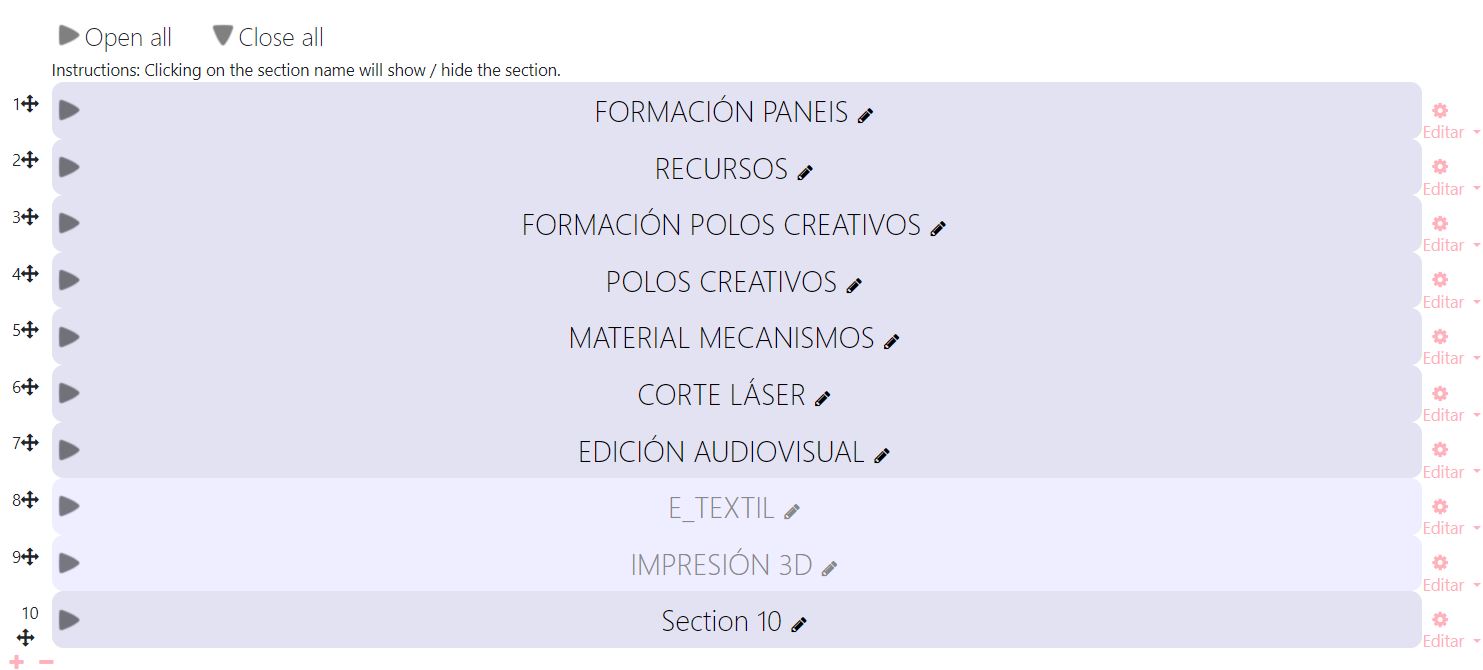The image size is (1483, 670).
Task: Toggle the E_TEXTIL section arrow
Action: [x=69, y=507]
